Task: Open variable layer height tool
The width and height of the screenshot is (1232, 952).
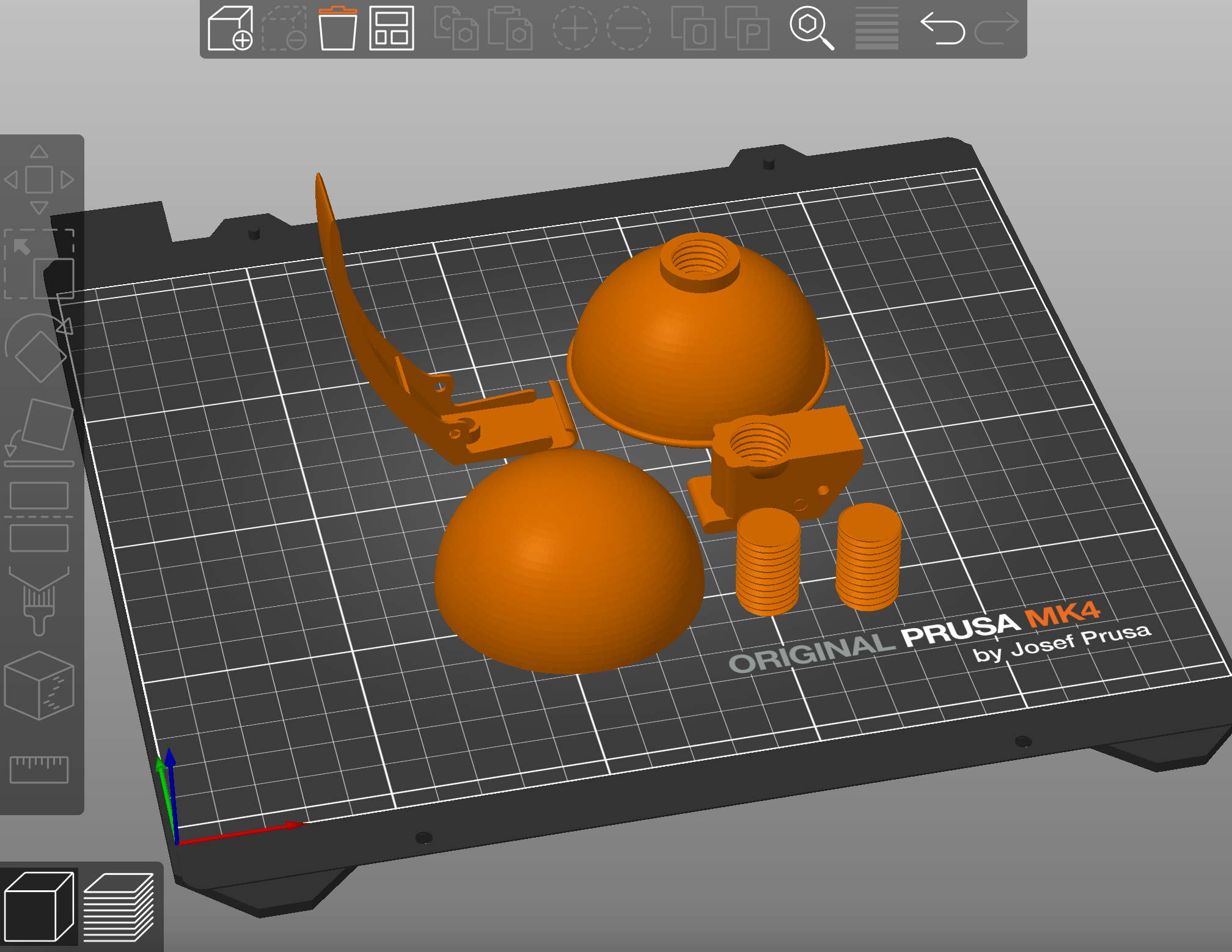Action: (x=876, y=28)
